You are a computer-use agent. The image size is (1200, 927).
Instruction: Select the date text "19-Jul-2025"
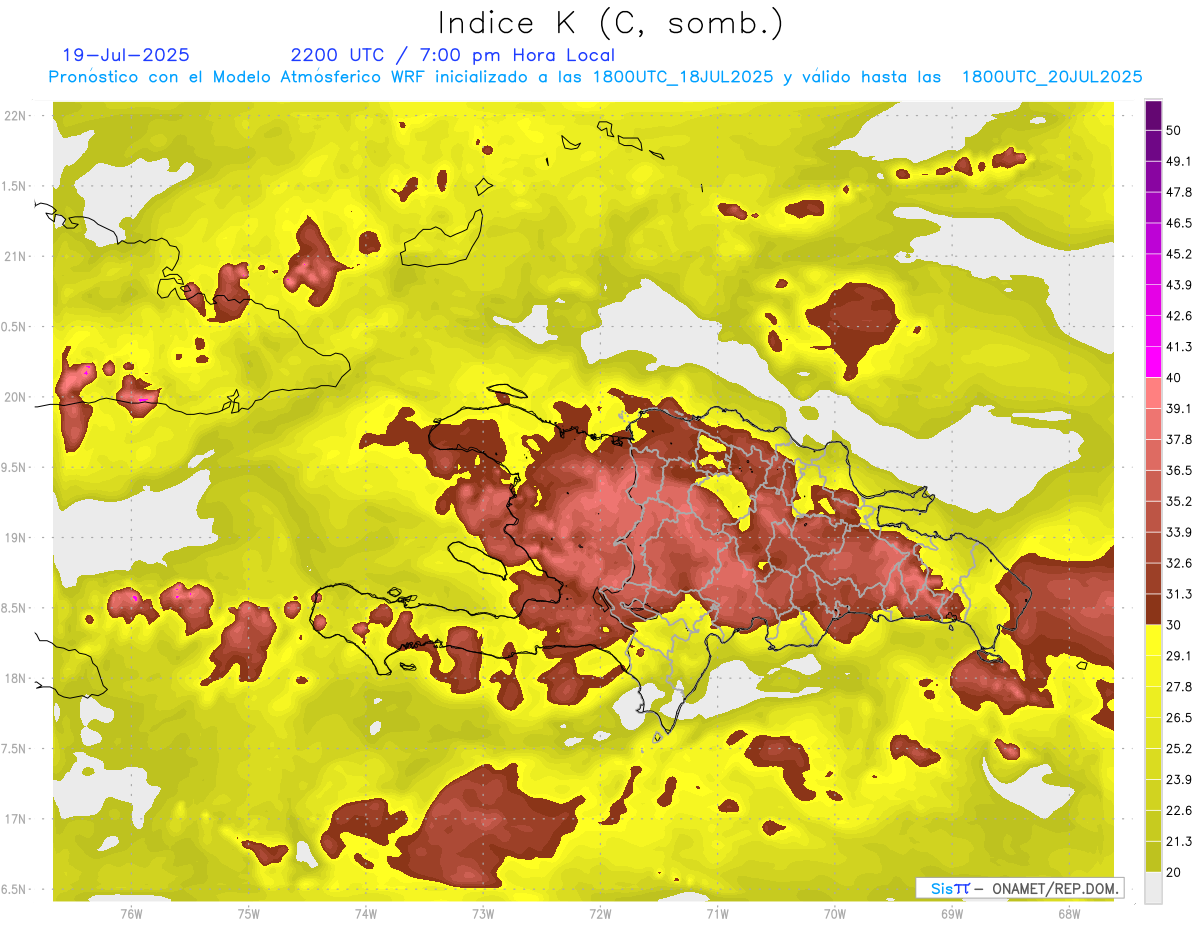(125, 55)
